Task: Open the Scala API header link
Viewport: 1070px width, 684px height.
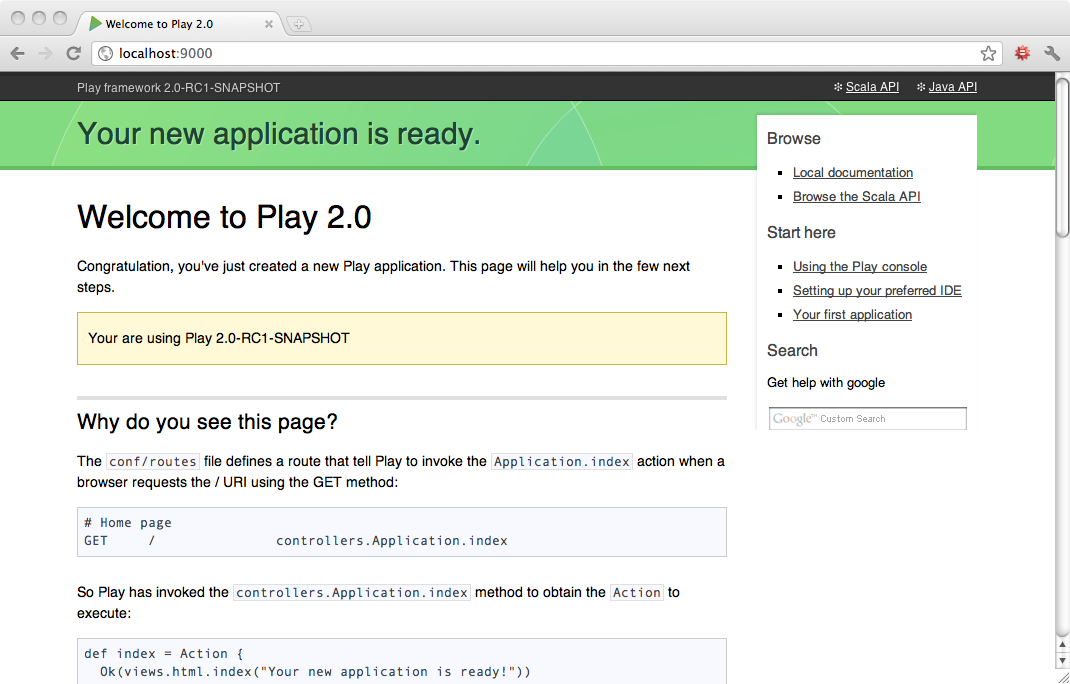Action: (x=872, y=87)
